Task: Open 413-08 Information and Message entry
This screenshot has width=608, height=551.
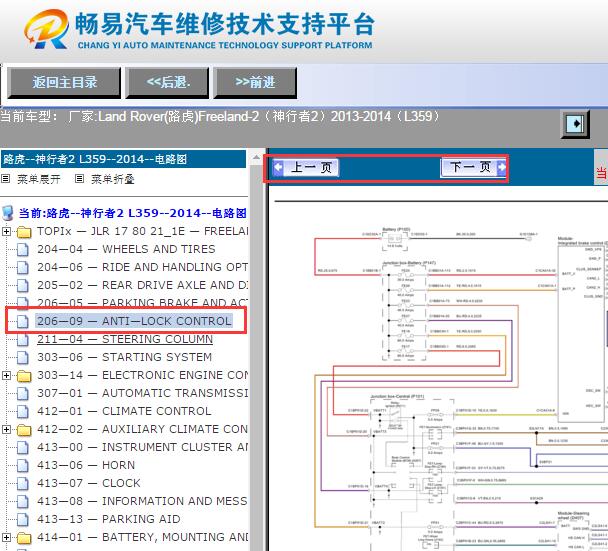Action: 142,501
